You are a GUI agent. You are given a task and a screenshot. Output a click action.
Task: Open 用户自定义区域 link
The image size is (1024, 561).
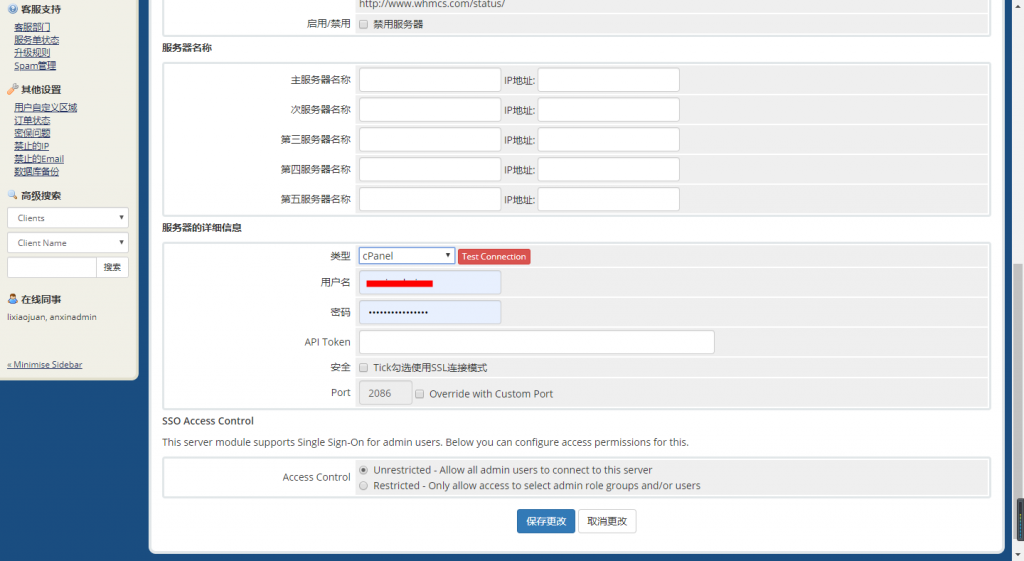click(x=46, y=107)
